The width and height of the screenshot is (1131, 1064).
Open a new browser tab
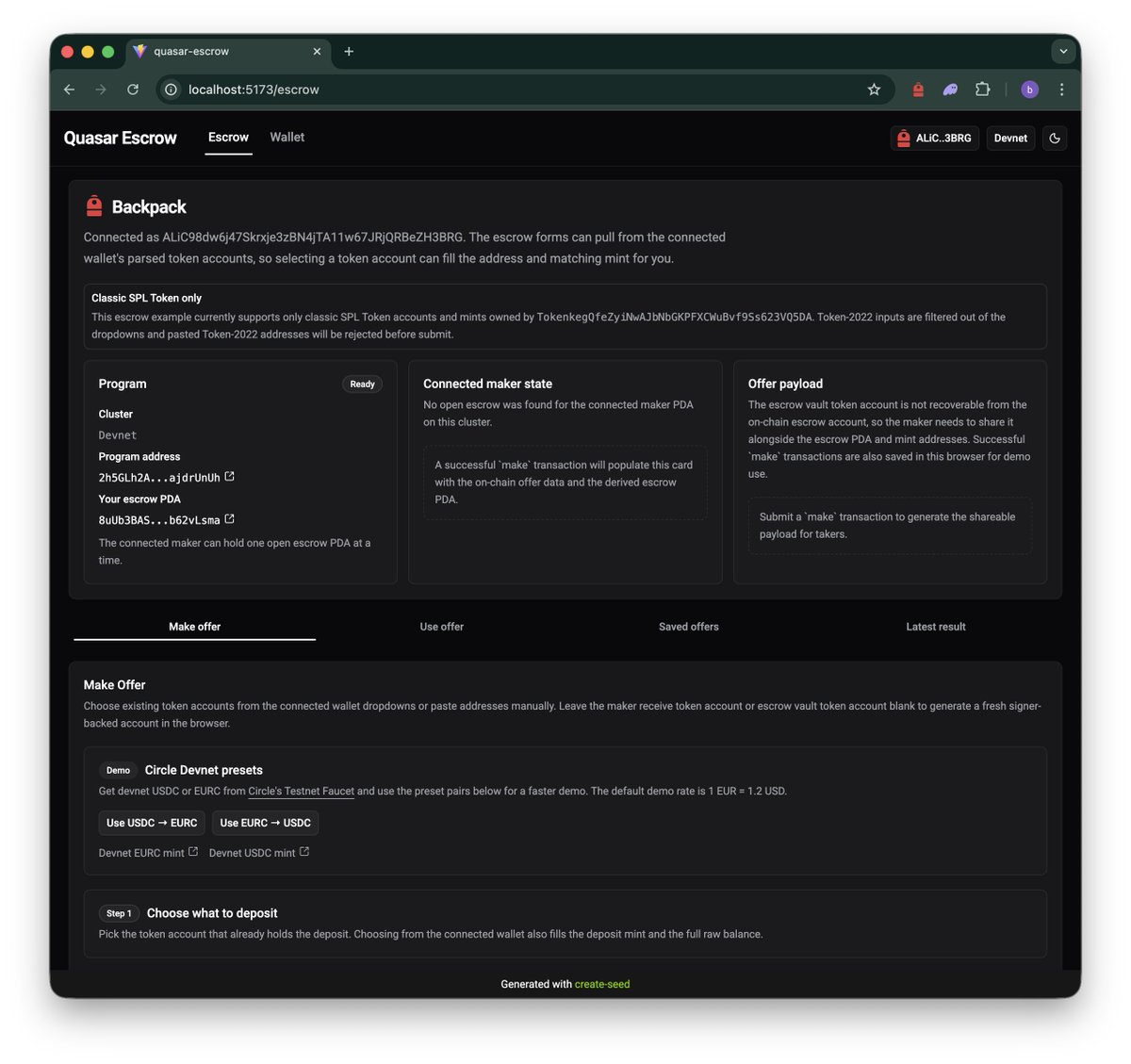tap(349, 52)
